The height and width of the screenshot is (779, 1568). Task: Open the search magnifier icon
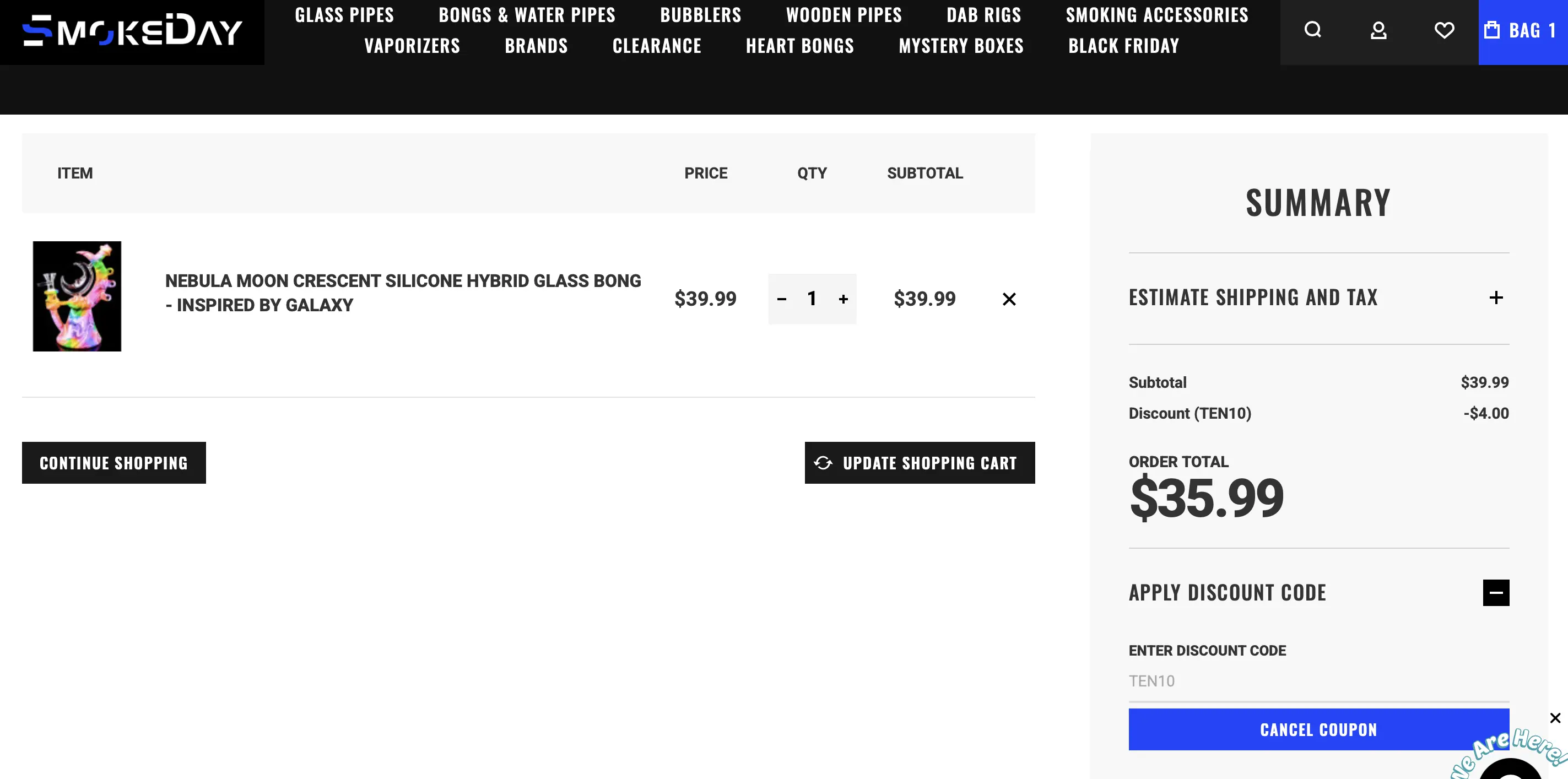tap(1313, 30)
